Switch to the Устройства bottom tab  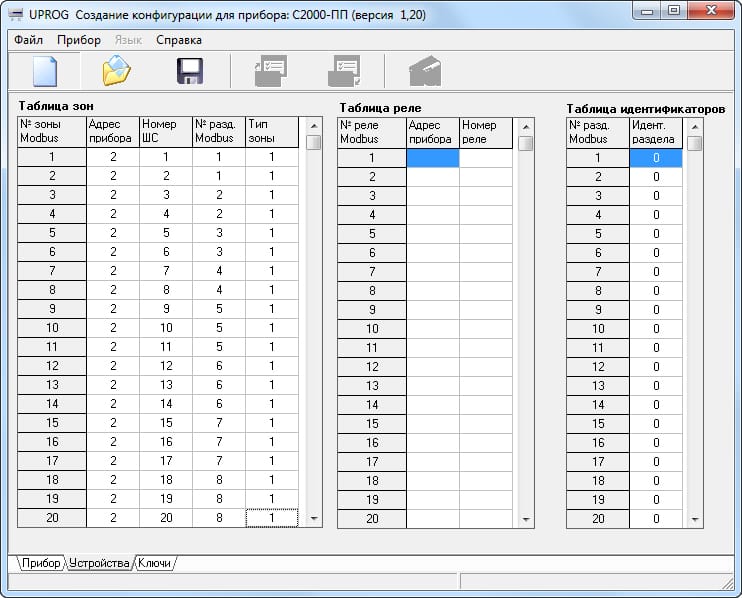99,563
